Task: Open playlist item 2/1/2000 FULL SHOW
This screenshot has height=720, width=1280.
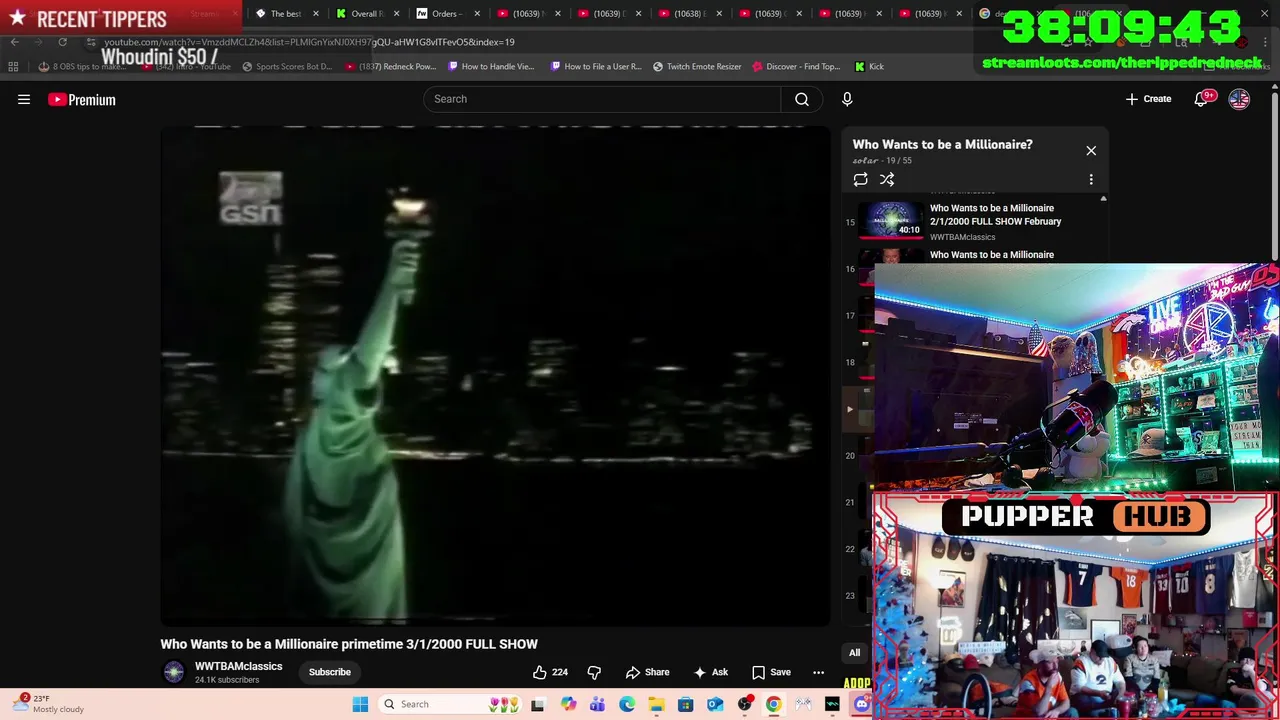Action: click(x=995, y=215)
